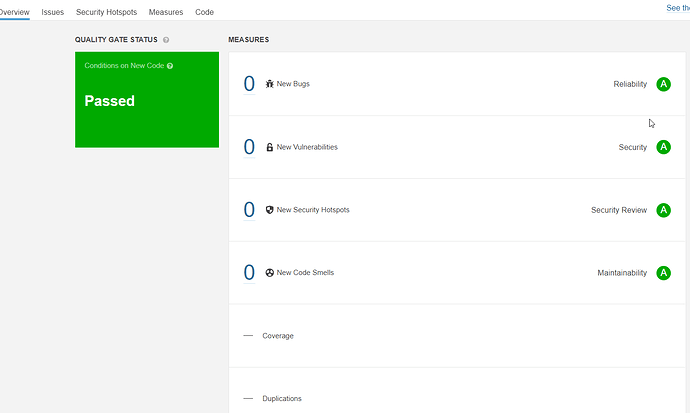The width and height of the screenshot is (690, 413).
Task: Click the partially visible 'See the' link
Action: [x=678, y=8]
